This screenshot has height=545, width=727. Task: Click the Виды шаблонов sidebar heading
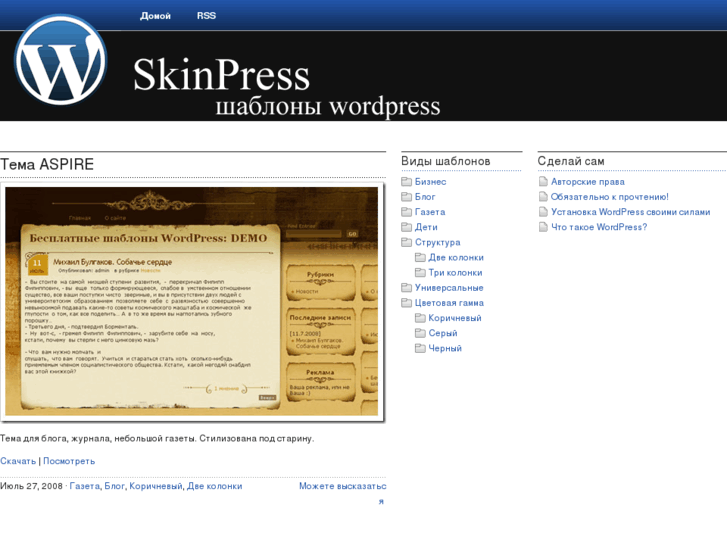446,161
